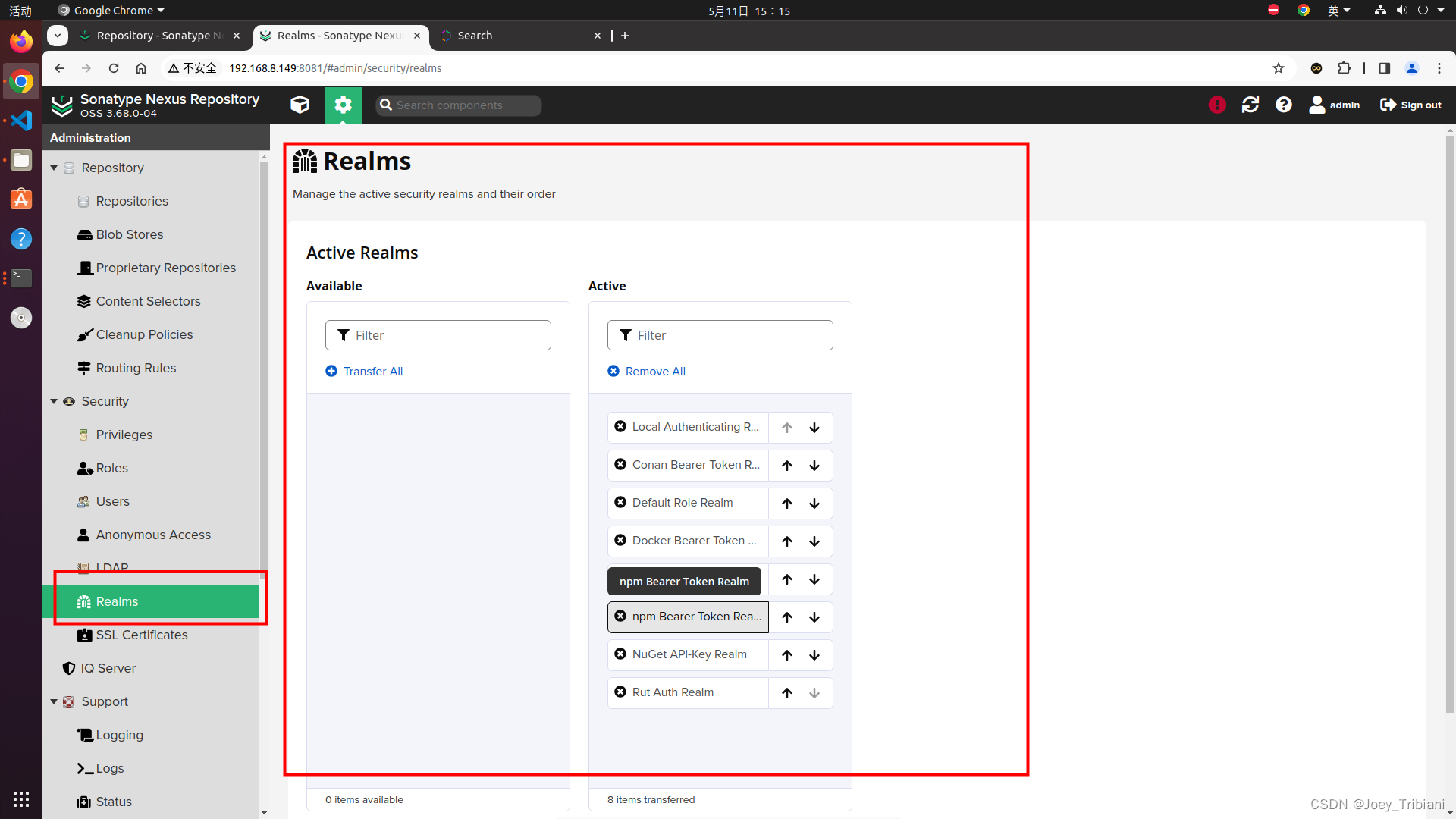Click the Administration gear icon

coord(343,105)
